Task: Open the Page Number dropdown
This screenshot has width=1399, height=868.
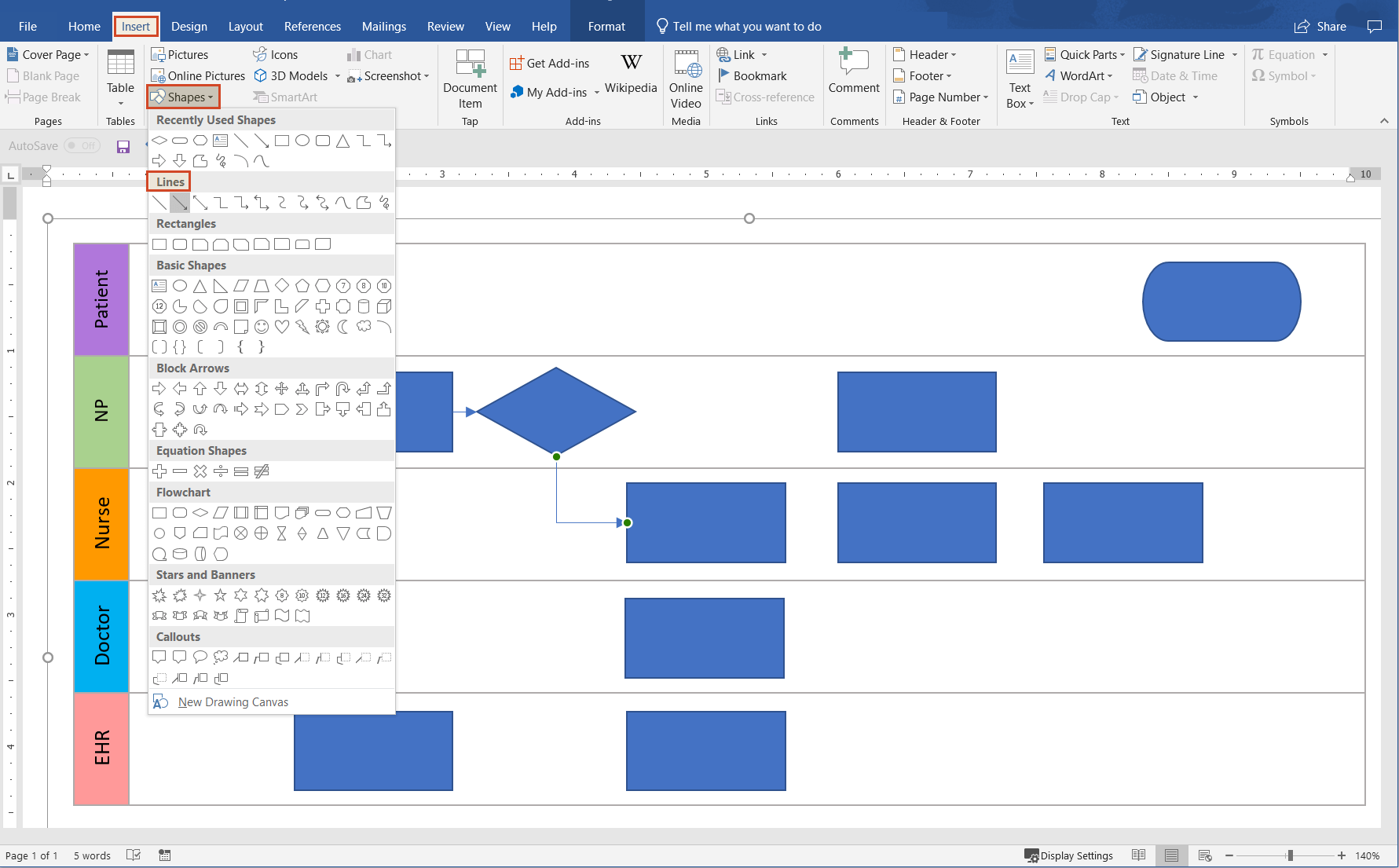Action: coord(941,97)
